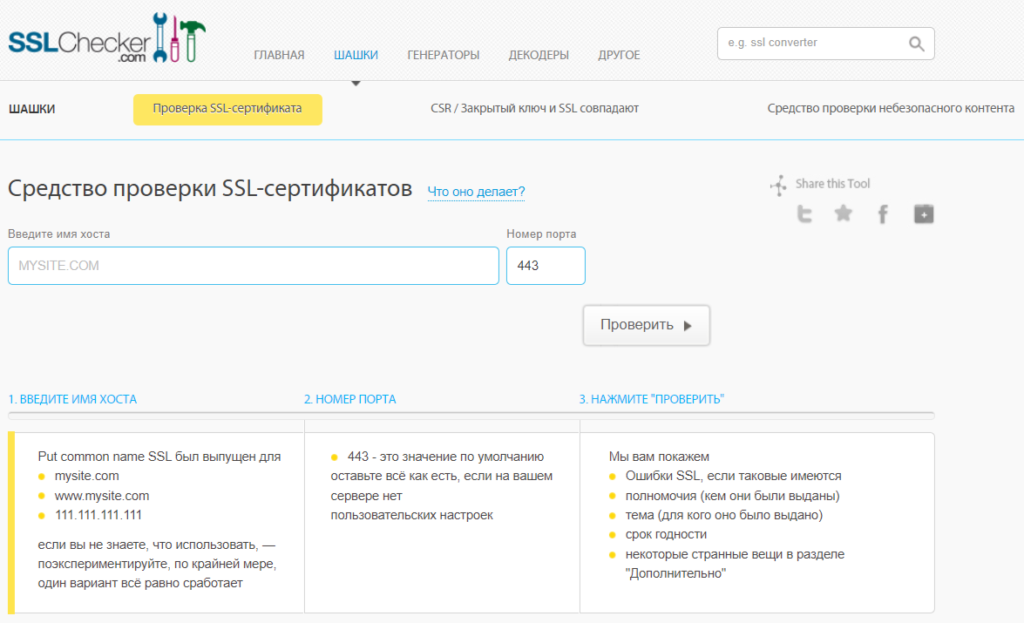Click the port number field with 443
Screen dimensions: 1024x623
pyautogui.click(x=545, y=266)
